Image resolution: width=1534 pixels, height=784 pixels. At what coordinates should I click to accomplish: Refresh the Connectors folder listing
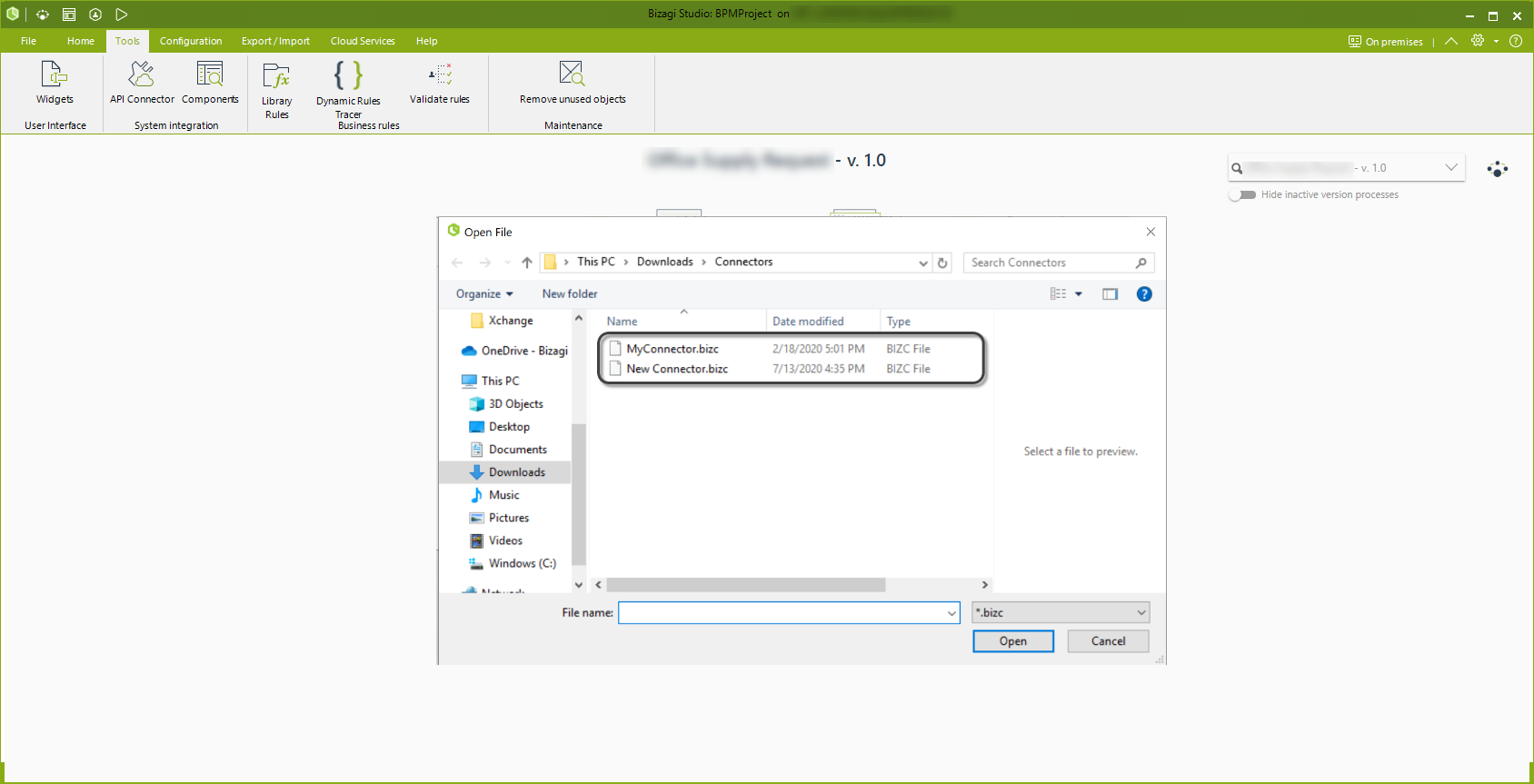pyautogui.click(x=942, y=263)
